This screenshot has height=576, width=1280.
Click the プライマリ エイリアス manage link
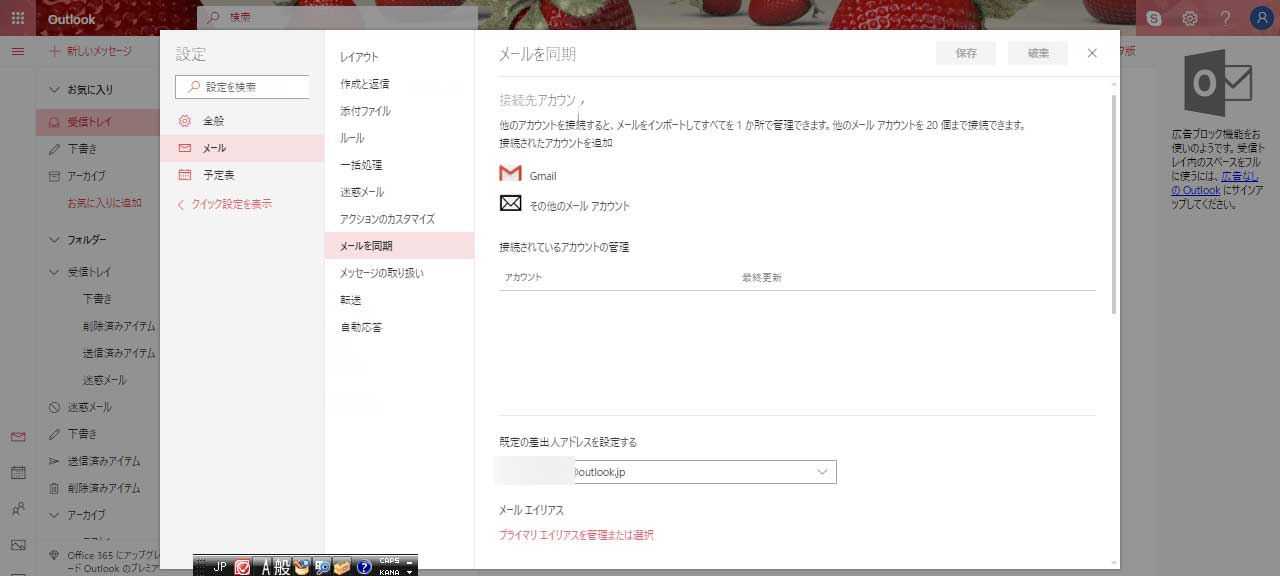click(576, 535)
